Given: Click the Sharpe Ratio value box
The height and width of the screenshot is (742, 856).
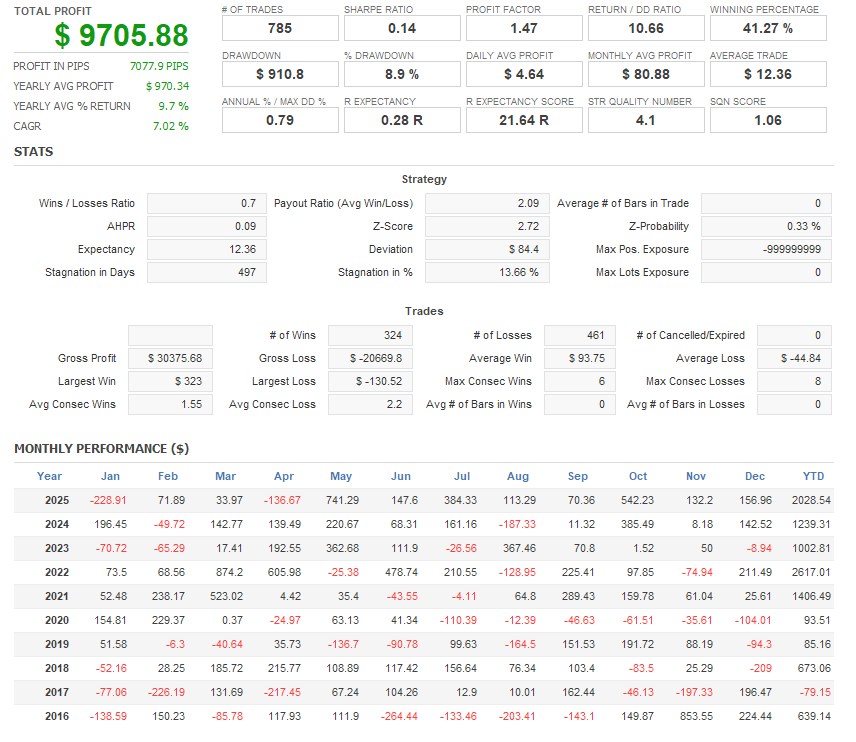Looking at the screenshot, I should pos(402,28).
